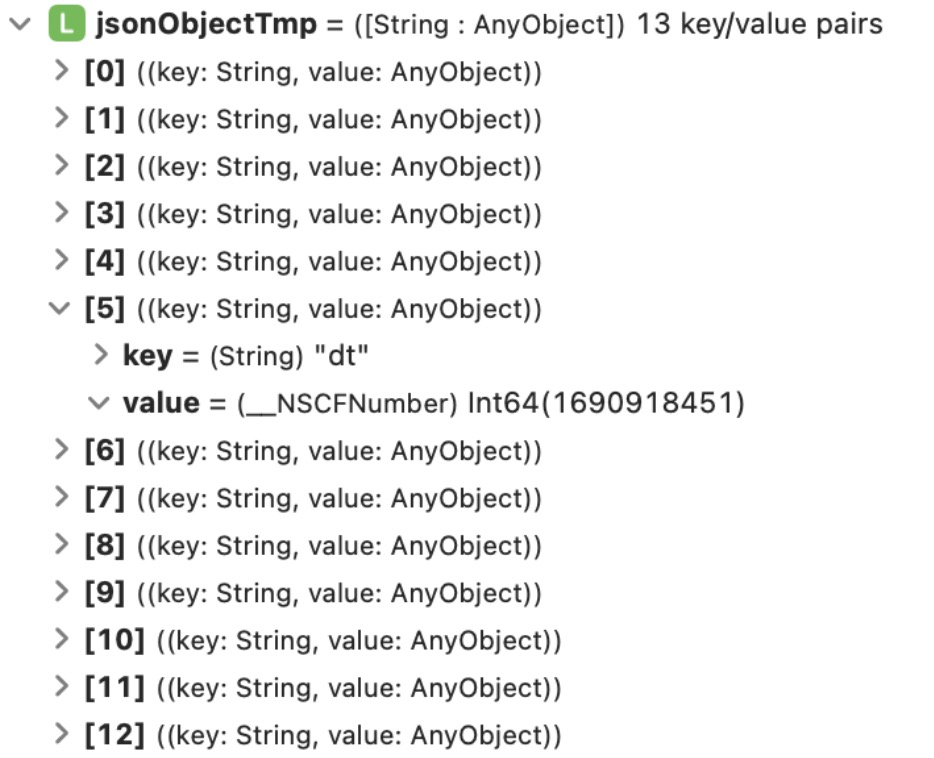Select the Int64(1690918451) value text
The height and width of the screenshot is (758, 934).
click(x=606, y=403)
